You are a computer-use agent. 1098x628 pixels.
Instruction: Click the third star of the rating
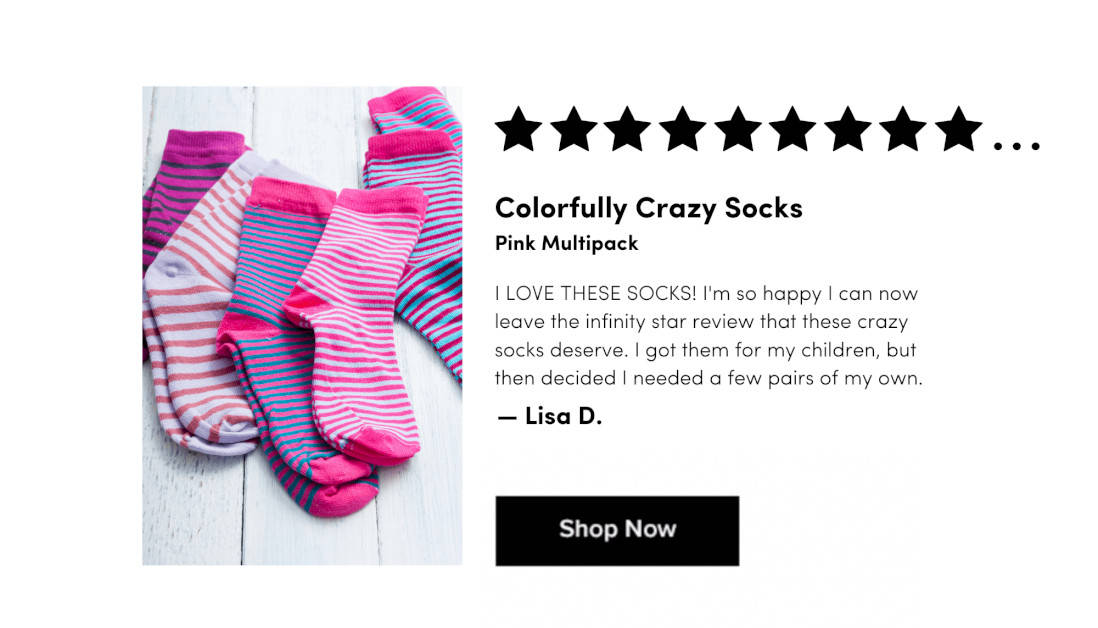click(x=629, y=131)
